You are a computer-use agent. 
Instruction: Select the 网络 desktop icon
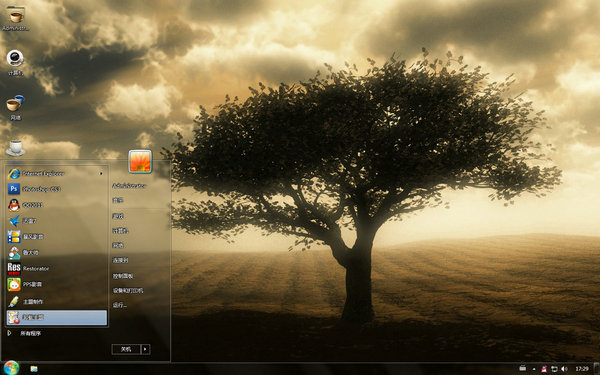click(x=15, y=108)
